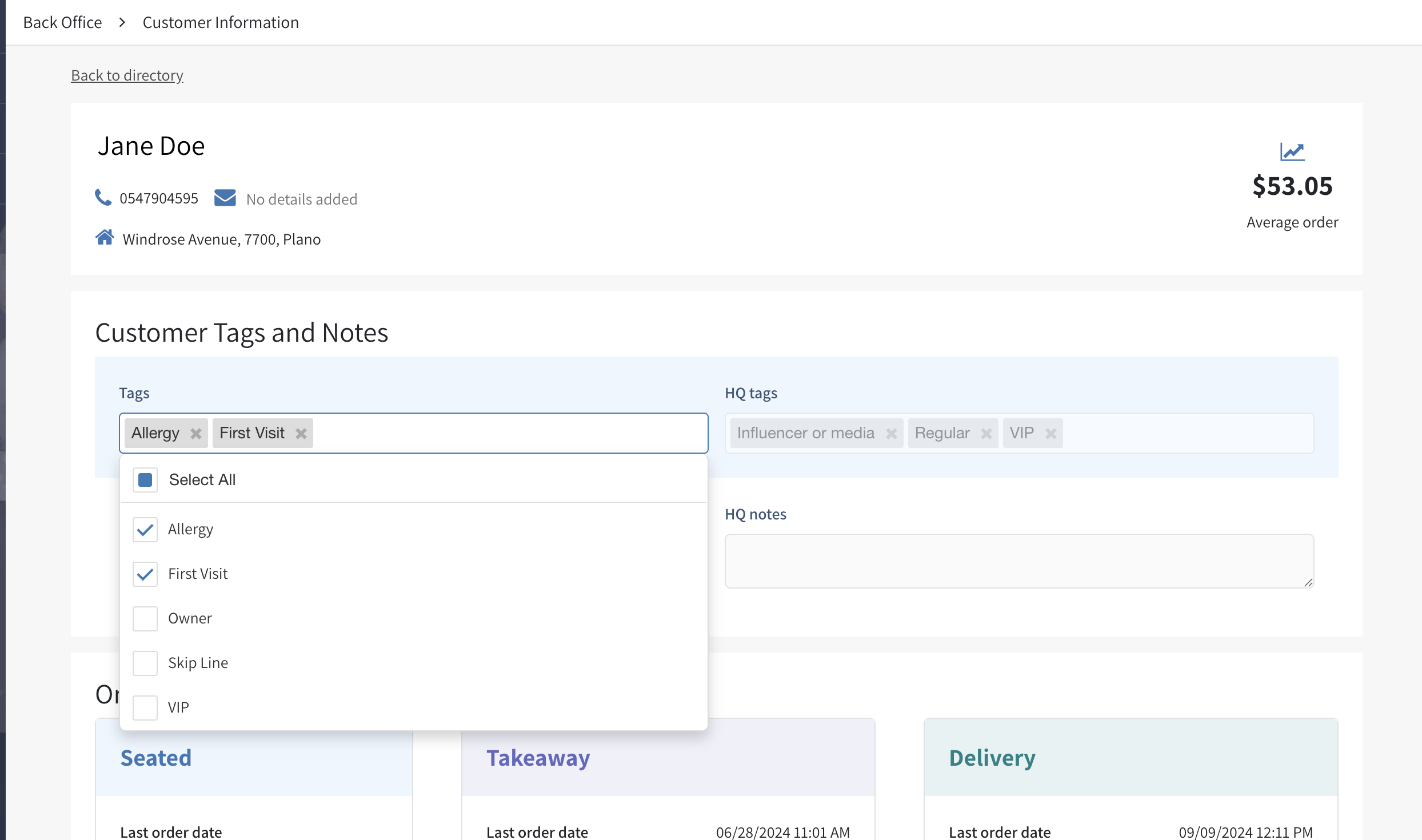Select the Delivery order card header
The image size is (1422, 840).
point(1131,758)
